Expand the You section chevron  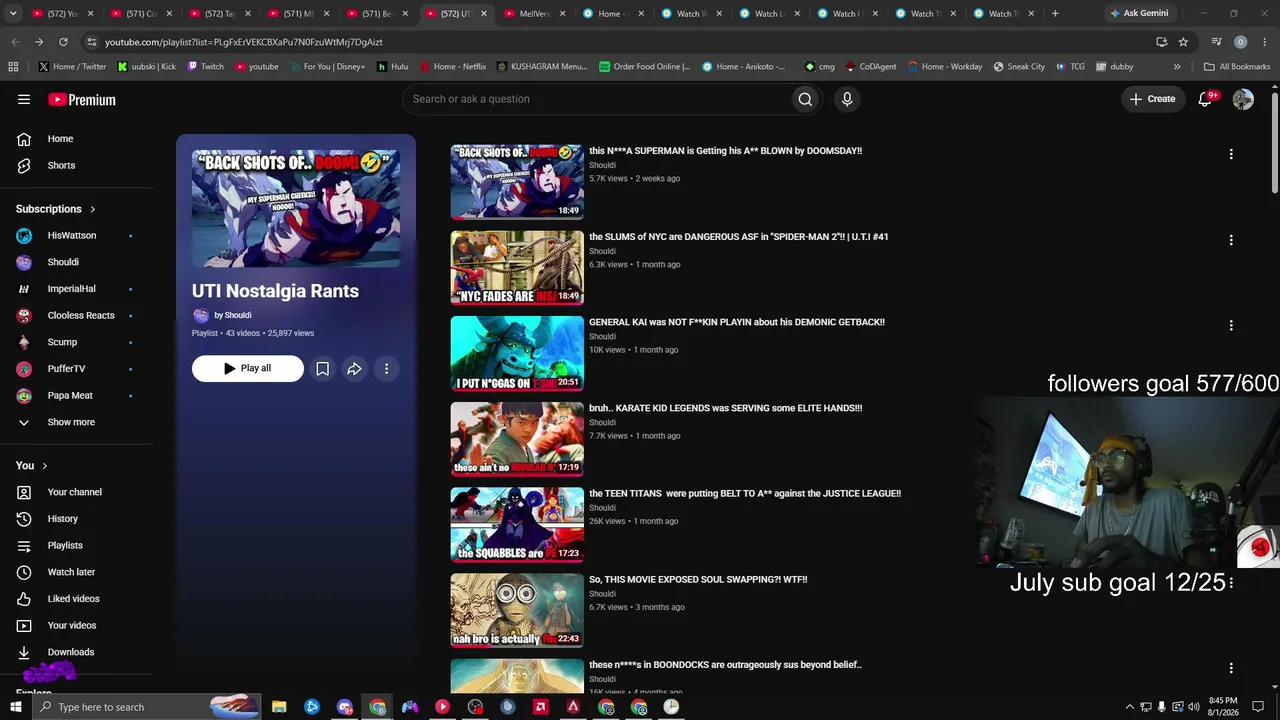point(44,466)
